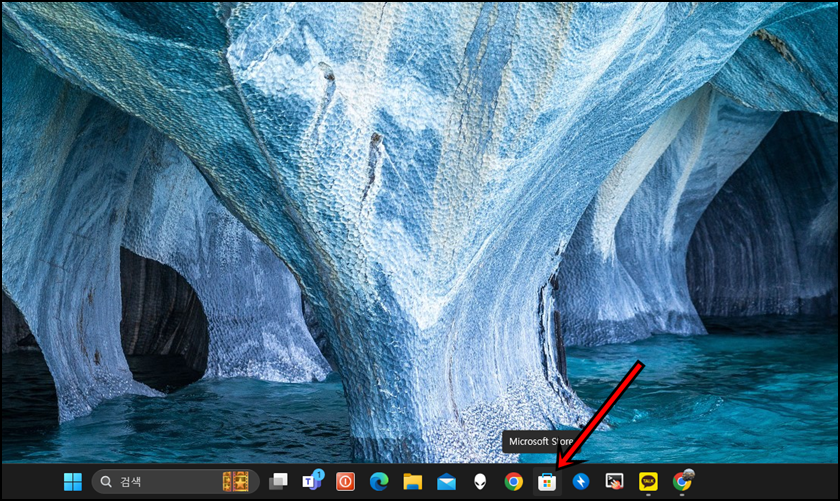Open Microsoft Teams with notification badge
This screenshot has height=501, width=840.
coord(312,481)
